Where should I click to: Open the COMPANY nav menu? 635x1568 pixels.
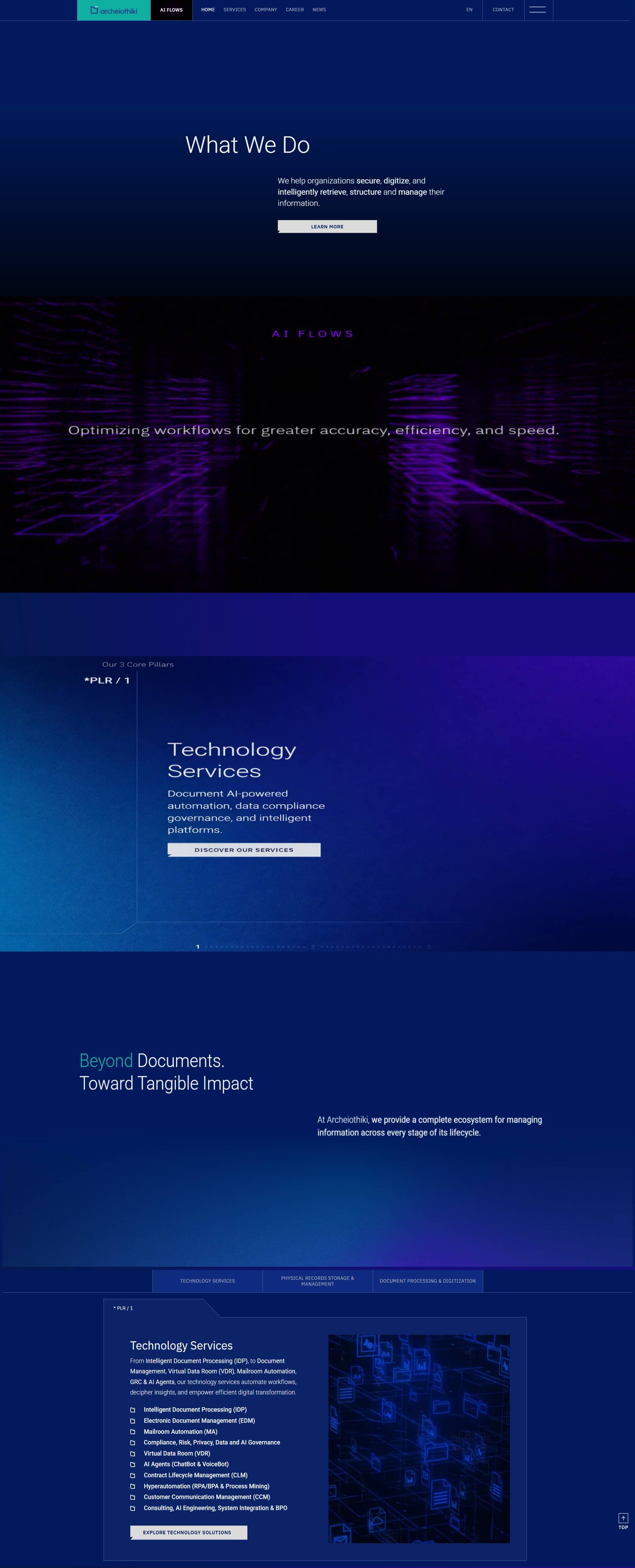(x=266, y=10)
